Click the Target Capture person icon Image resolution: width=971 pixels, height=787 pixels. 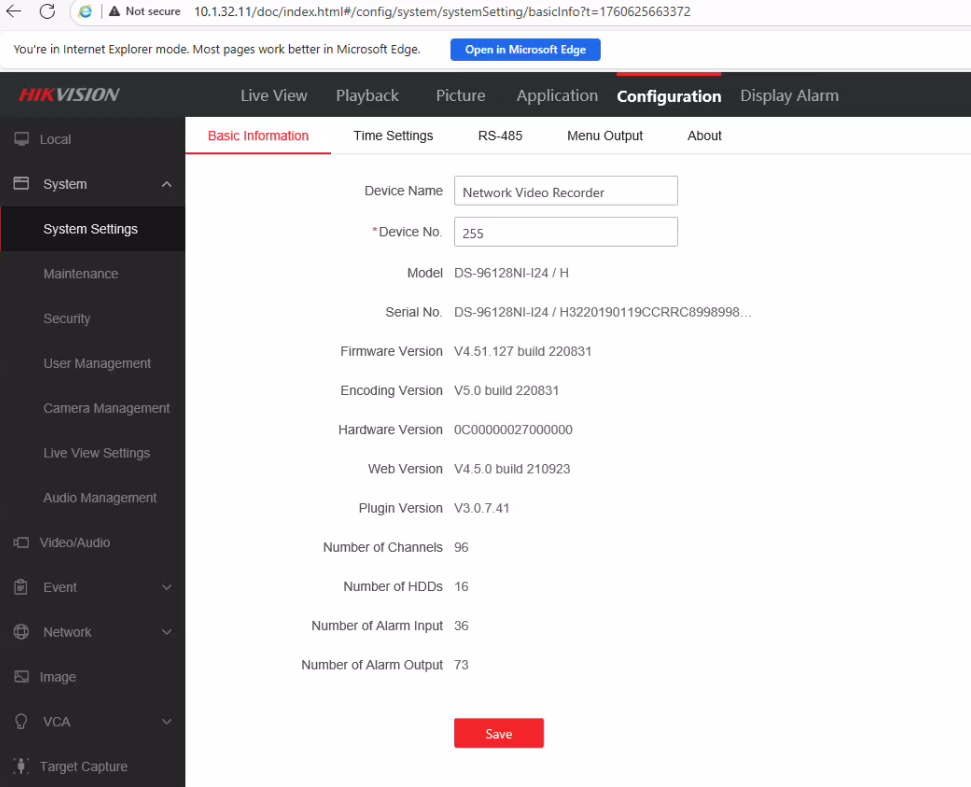(x=21, y=766)
